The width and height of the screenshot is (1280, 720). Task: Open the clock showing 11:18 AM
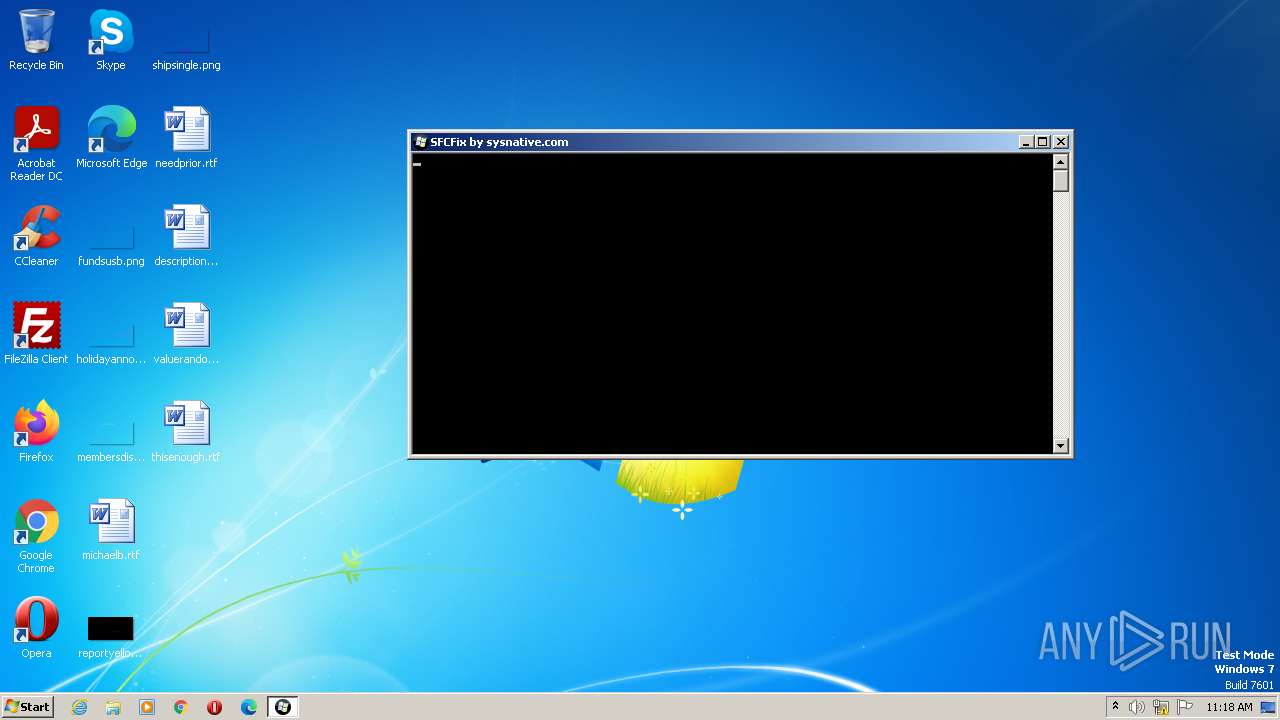click(x=1229, y=707)
